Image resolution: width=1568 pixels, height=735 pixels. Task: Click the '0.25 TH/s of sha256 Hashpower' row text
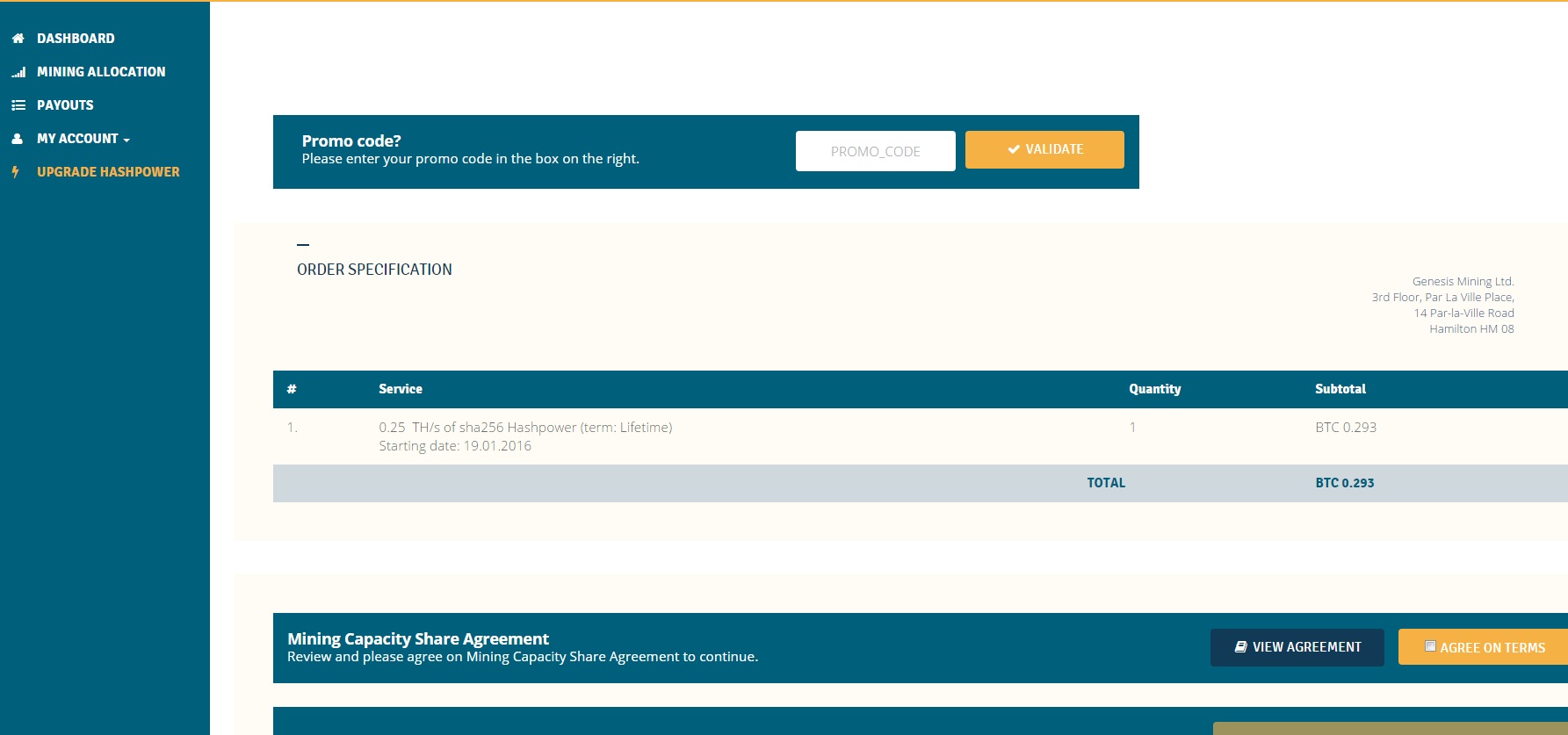pyautogui.click(x=525, y=428)
